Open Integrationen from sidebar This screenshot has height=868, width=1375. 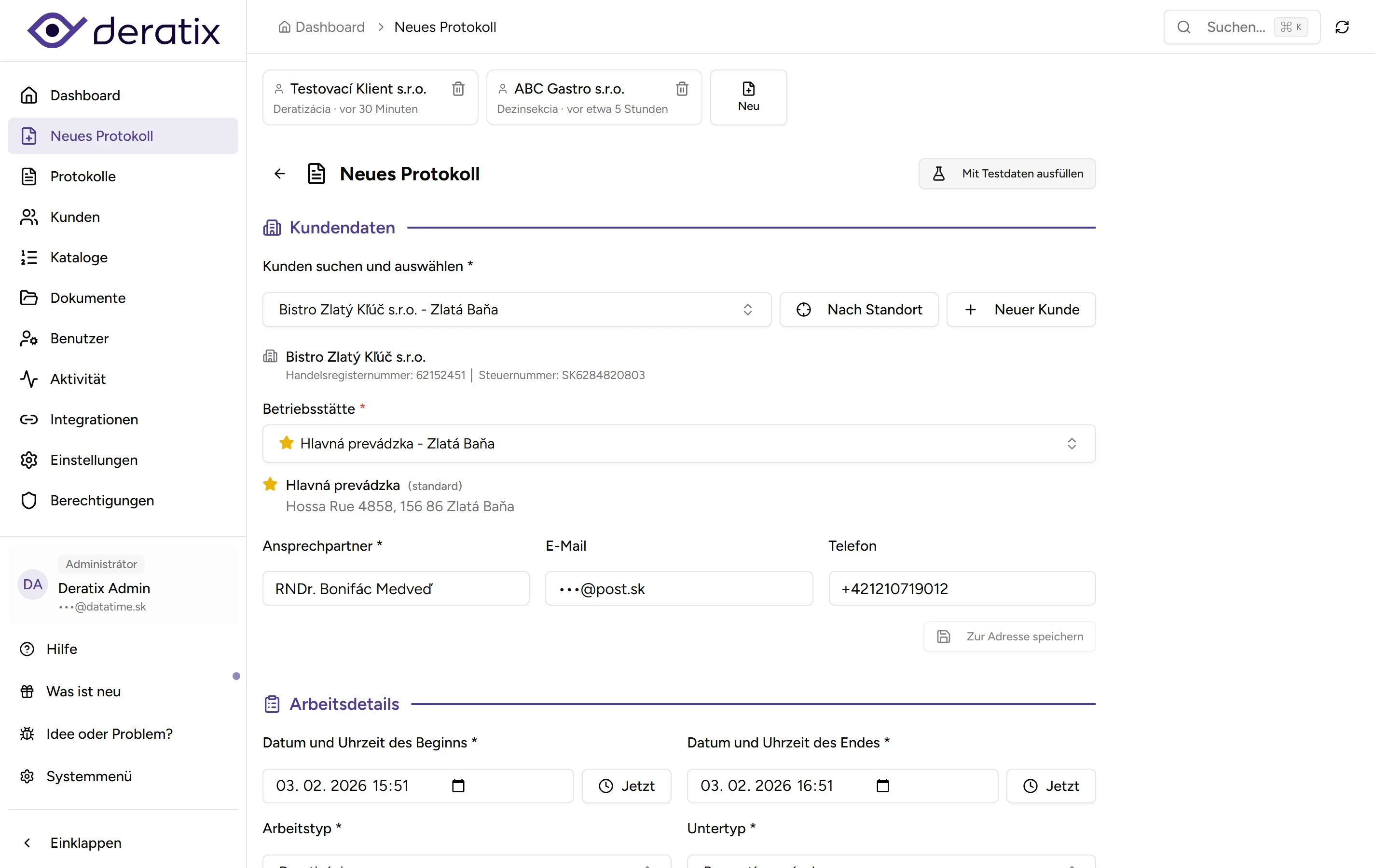click(x=94, y=420)
